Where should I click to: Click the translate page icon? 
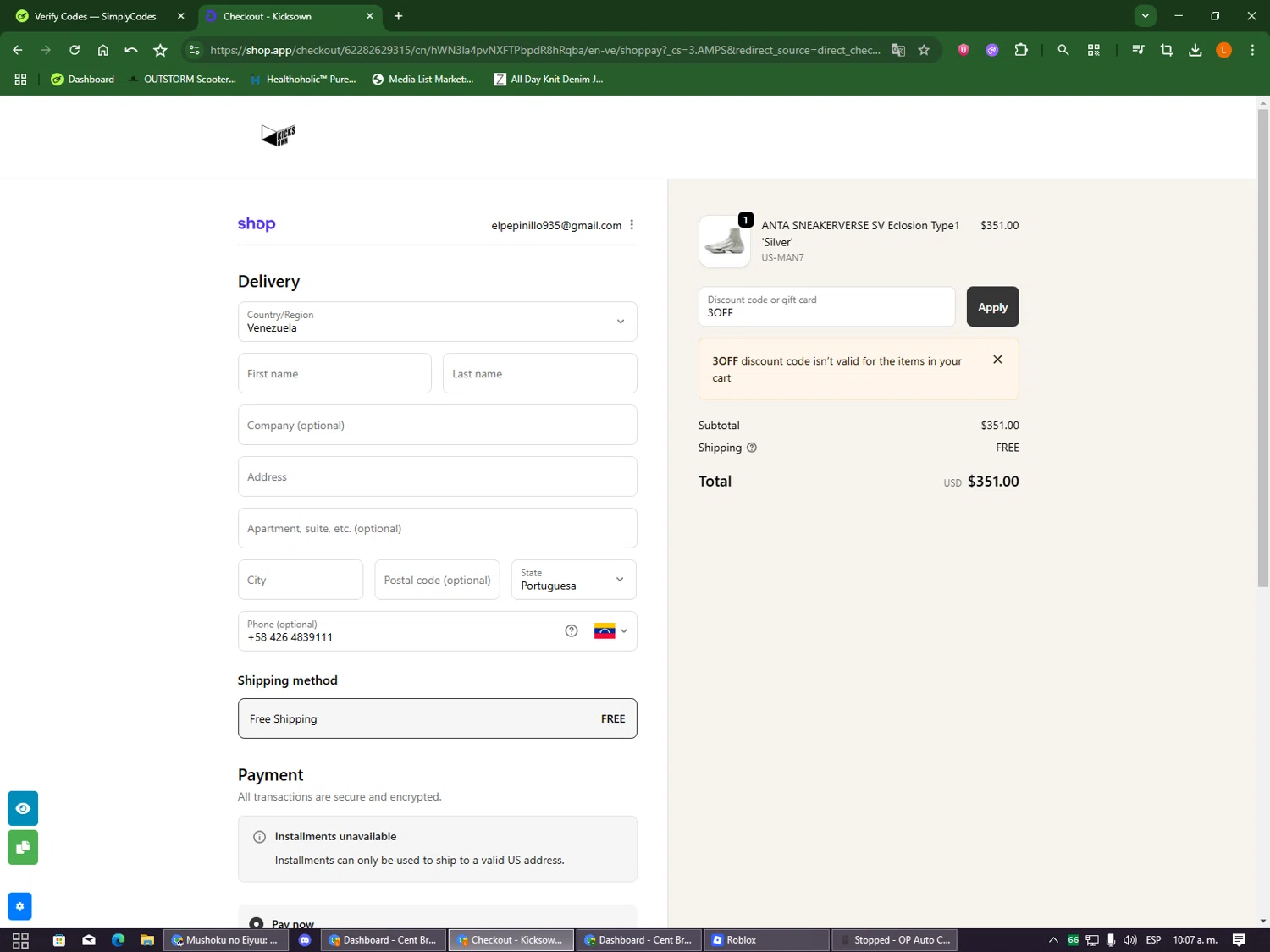point(898,50)
